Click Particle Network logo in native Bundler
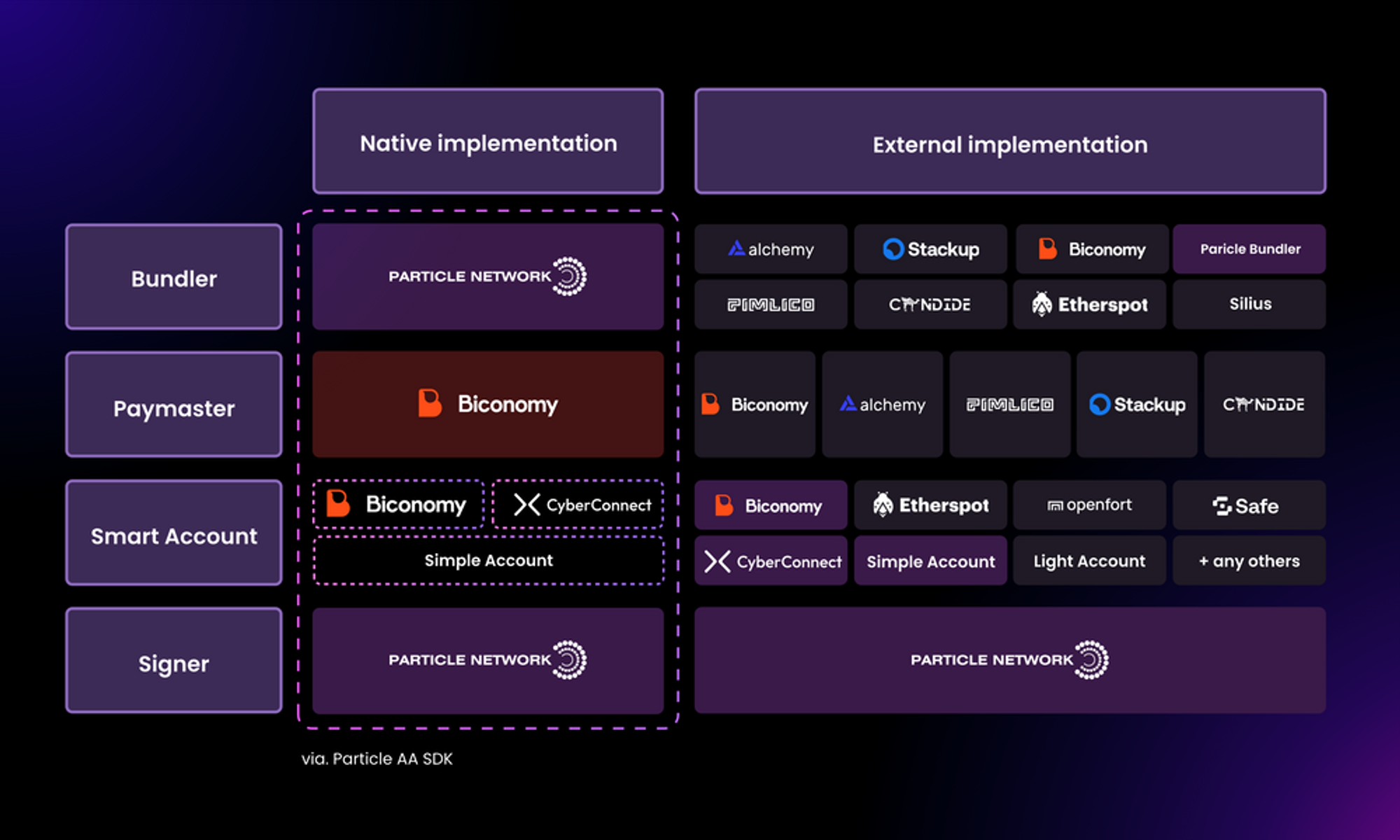This screenshot has width=1400, height=840. (488, 276)
